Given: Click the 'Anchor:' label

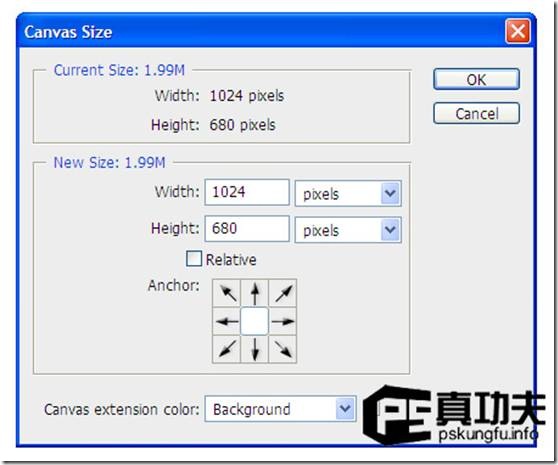Looking at the screenshot, I should pos(174,285).
